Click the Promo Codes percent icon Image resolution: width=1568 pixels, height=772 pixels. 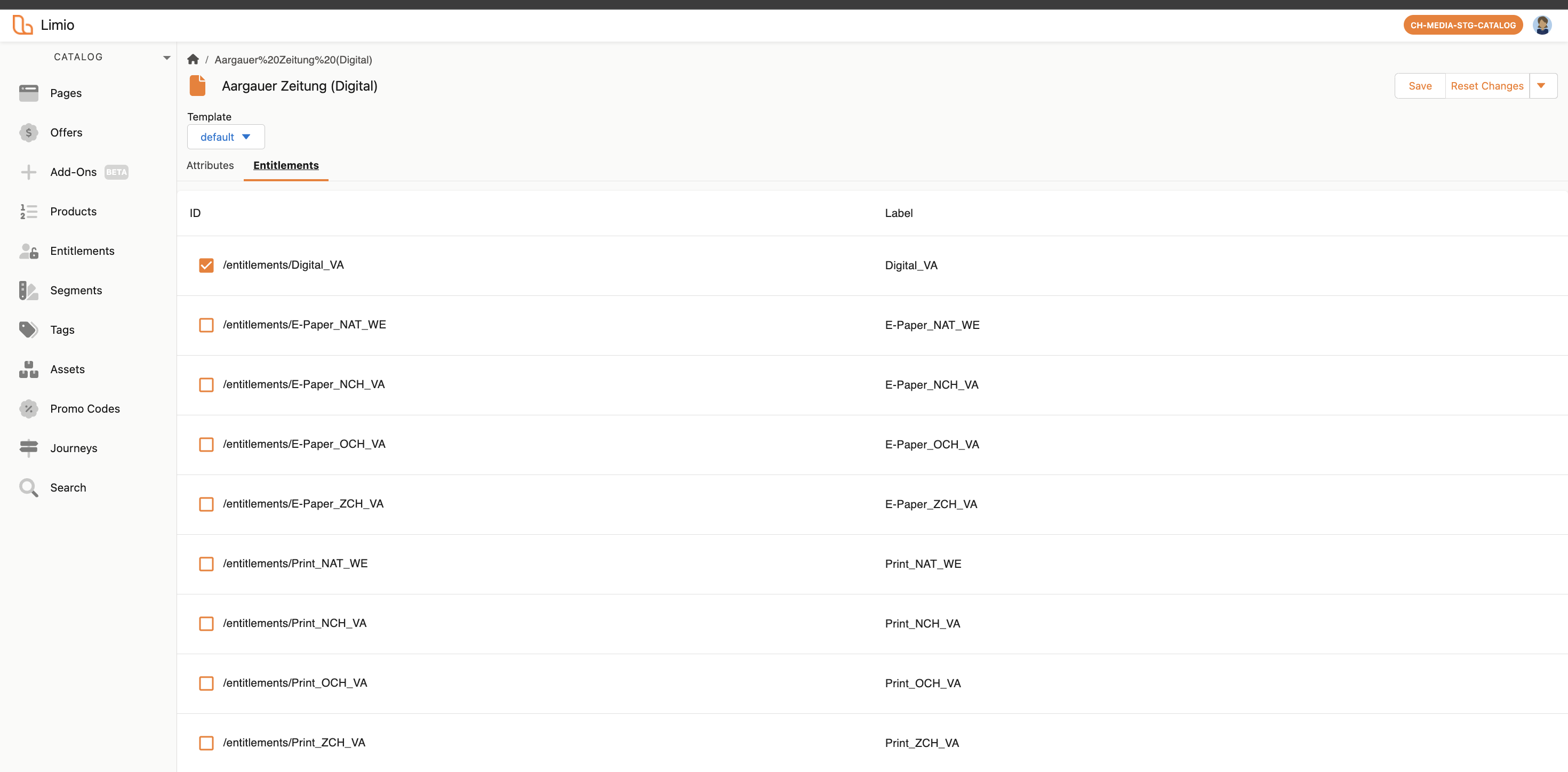coord(29,409)
